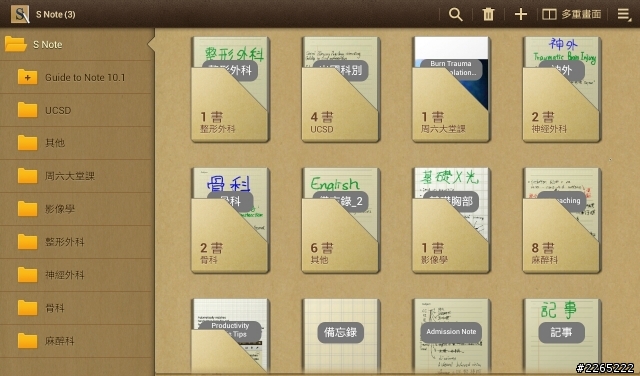Select the S Note root folder
Viewport: 640px width, 376px height.
tap(76, 44)
